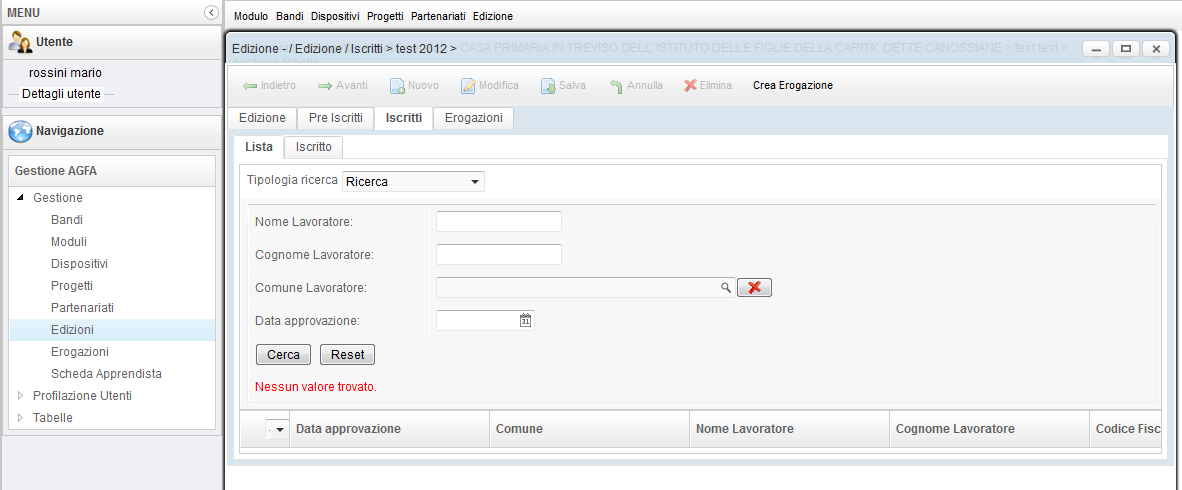Click the Annulla undo icon
The width and height of the screenshot is (1182, 490).
616,86
